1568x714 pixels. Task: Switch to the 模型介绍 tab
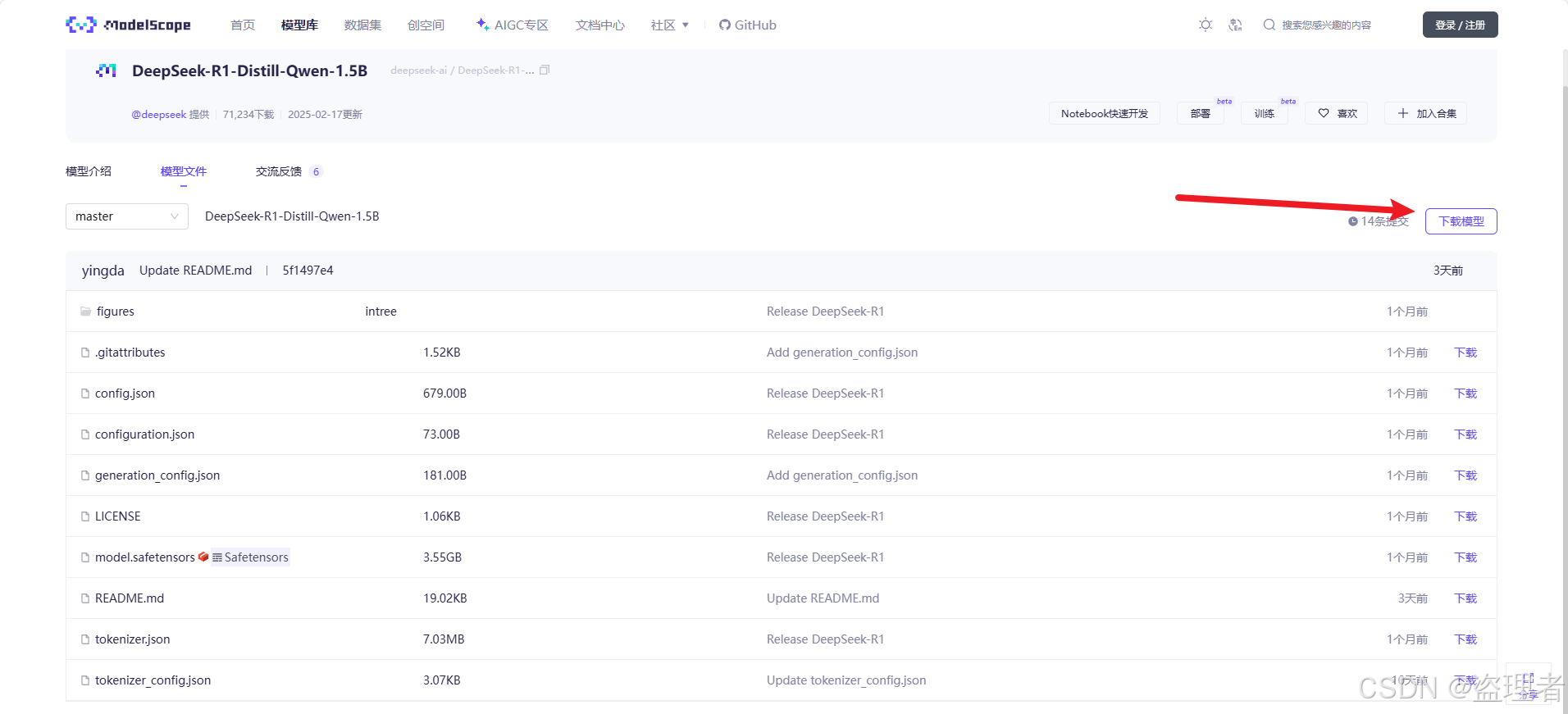(89, 171)
